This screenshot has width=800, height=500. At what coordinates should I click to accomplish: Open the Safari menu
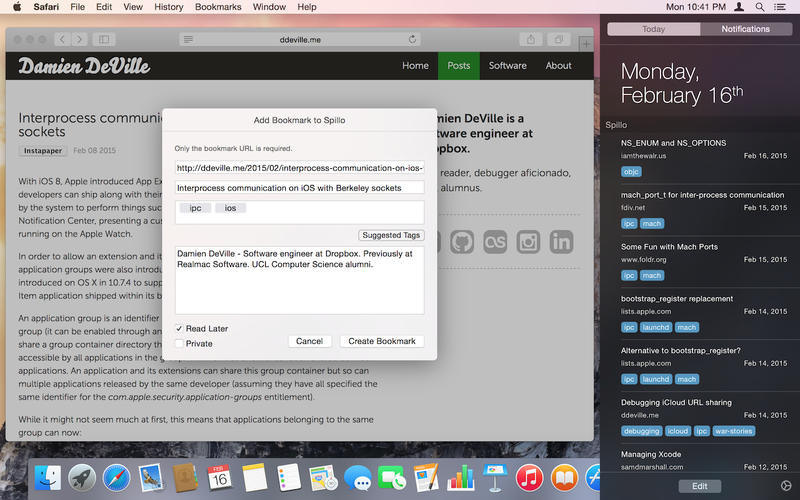point(46,7)
